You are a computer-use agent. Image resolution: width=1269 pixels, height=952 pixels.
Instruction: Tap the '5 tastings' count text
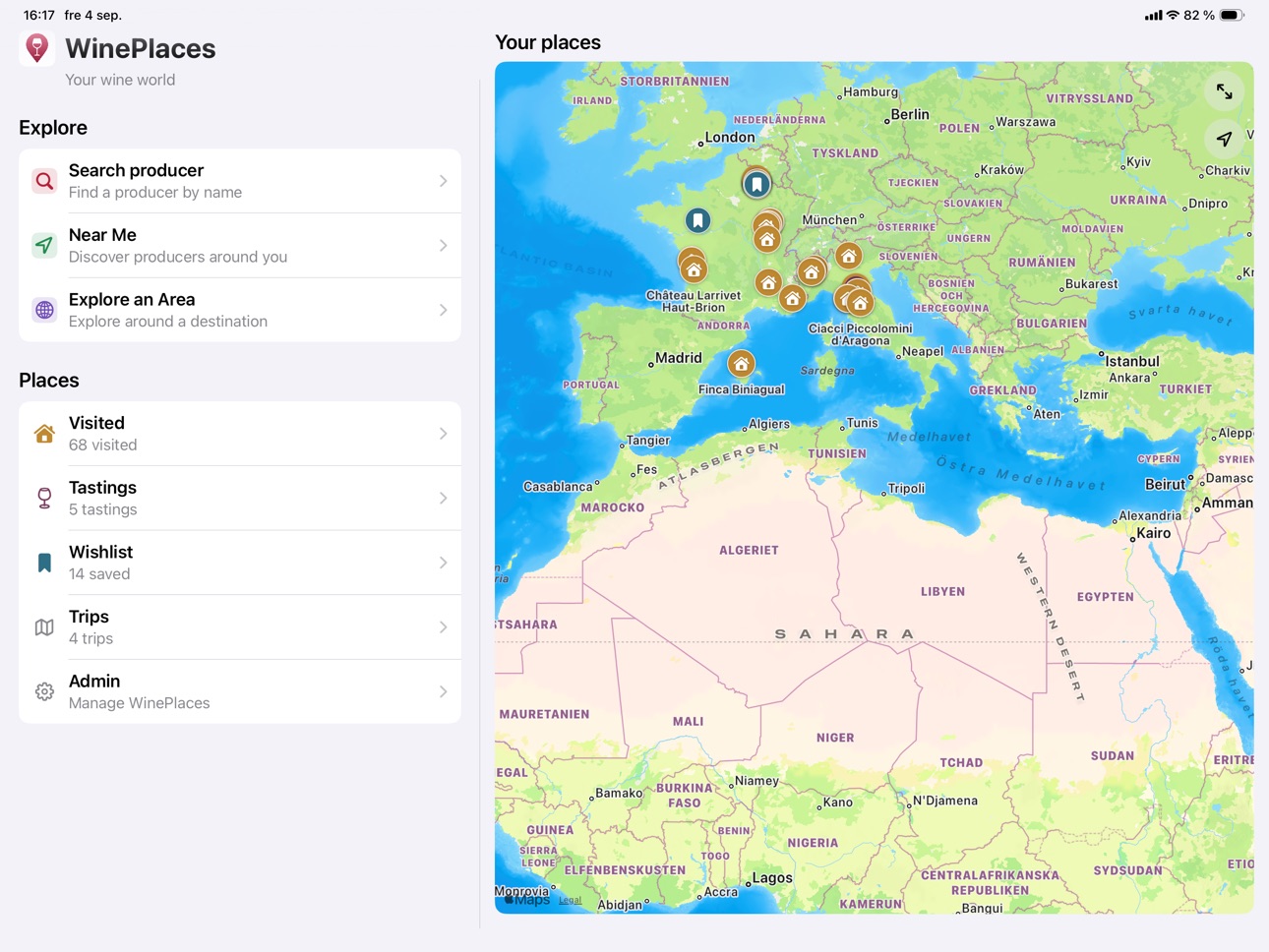pos(102,509)
